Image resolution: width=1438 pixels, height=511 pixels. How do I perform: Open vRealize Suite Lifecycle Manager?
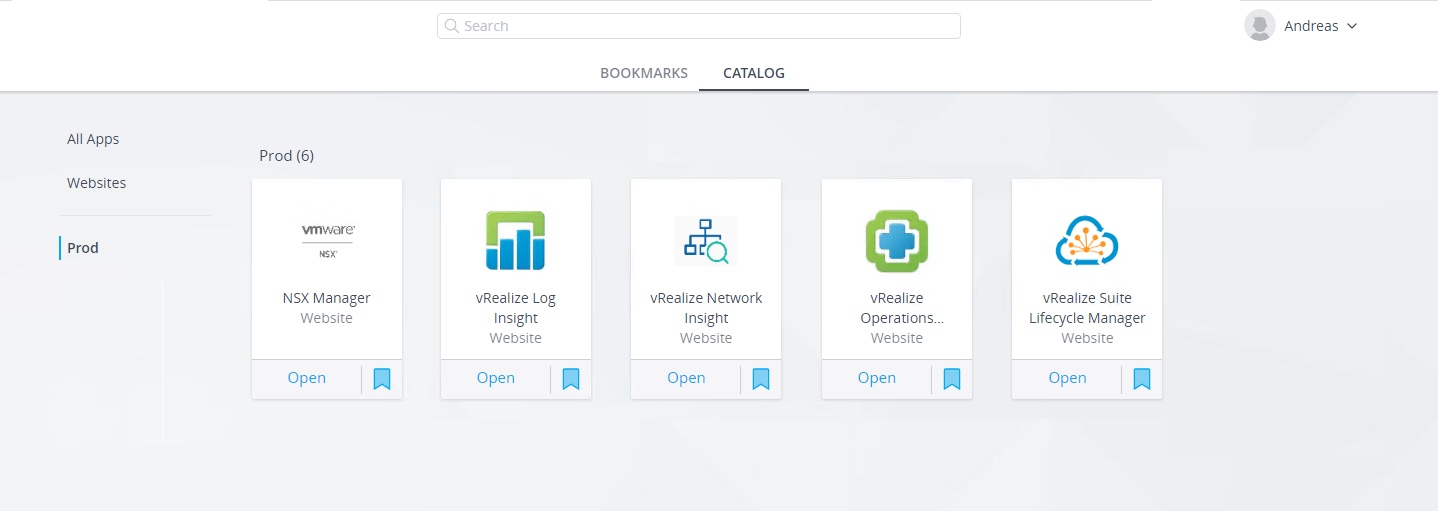tap(1067, 378)
